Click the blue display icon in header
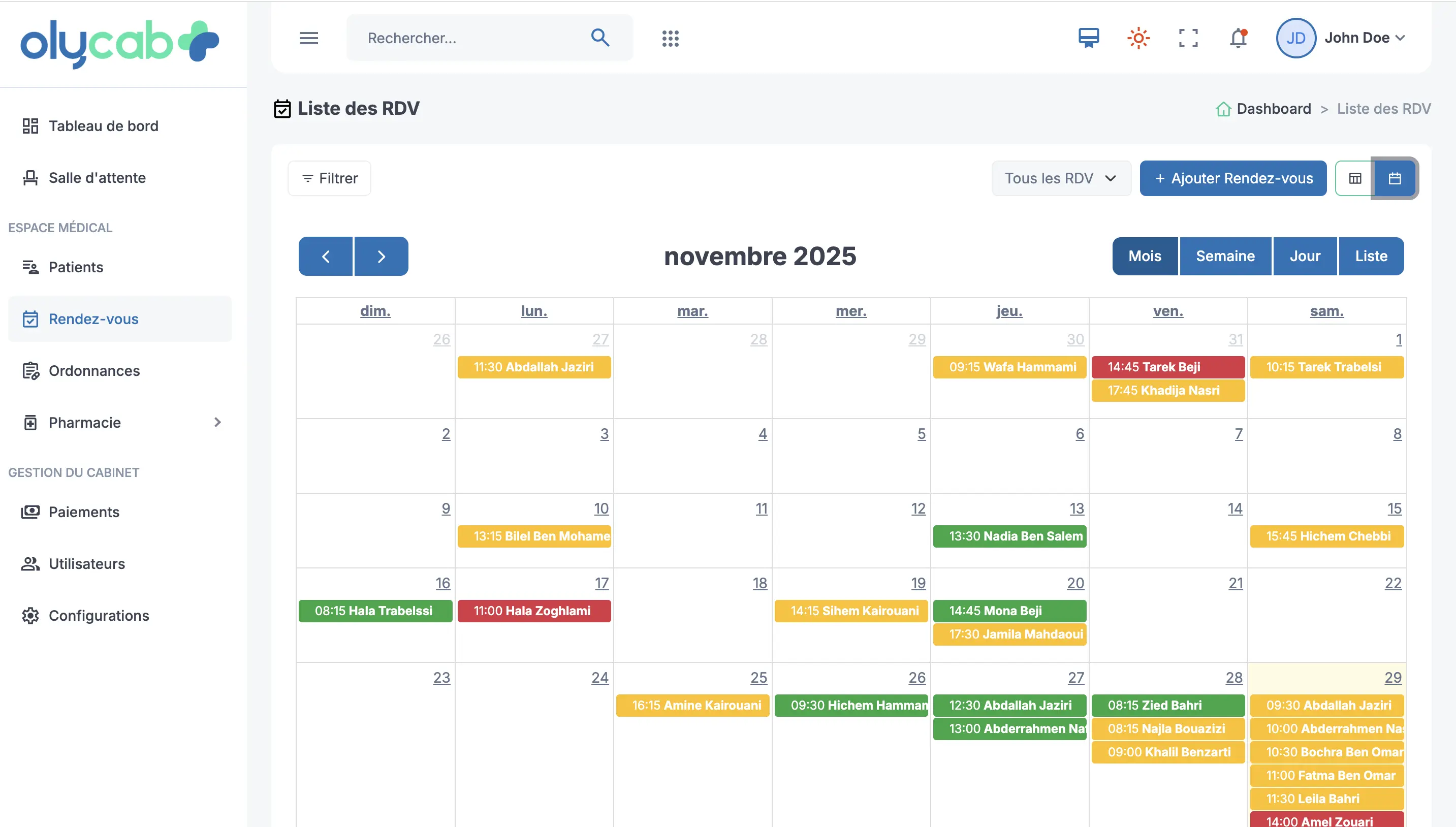 1088,38
